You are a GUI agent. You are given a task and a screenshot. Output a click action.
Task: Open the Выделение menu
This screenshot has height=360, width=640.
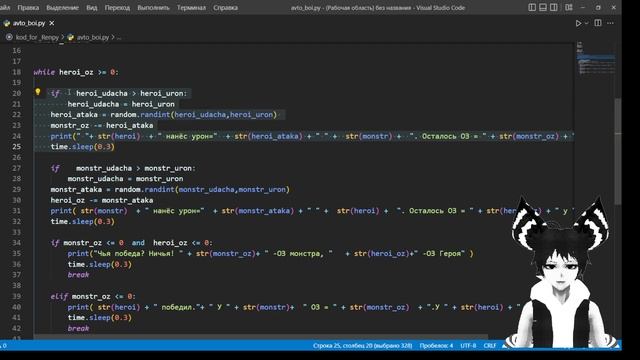tap(62, 8)
